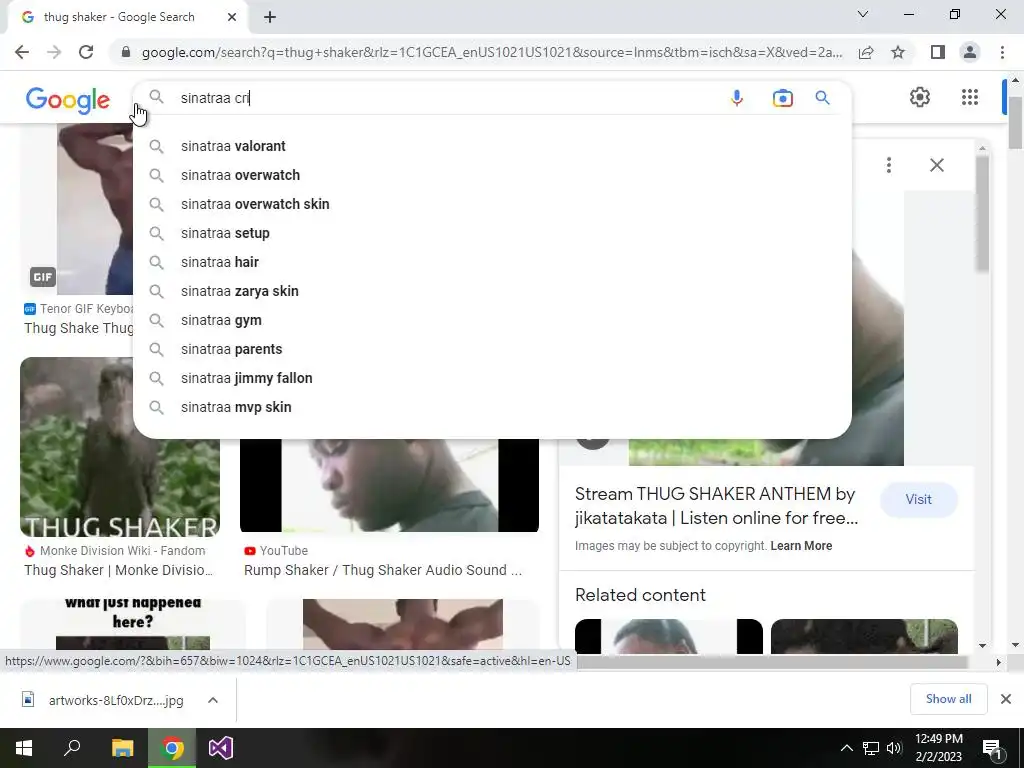Open what just happened here thumbnail
The height and width of the screenshot is (768, 1024).
133,626
